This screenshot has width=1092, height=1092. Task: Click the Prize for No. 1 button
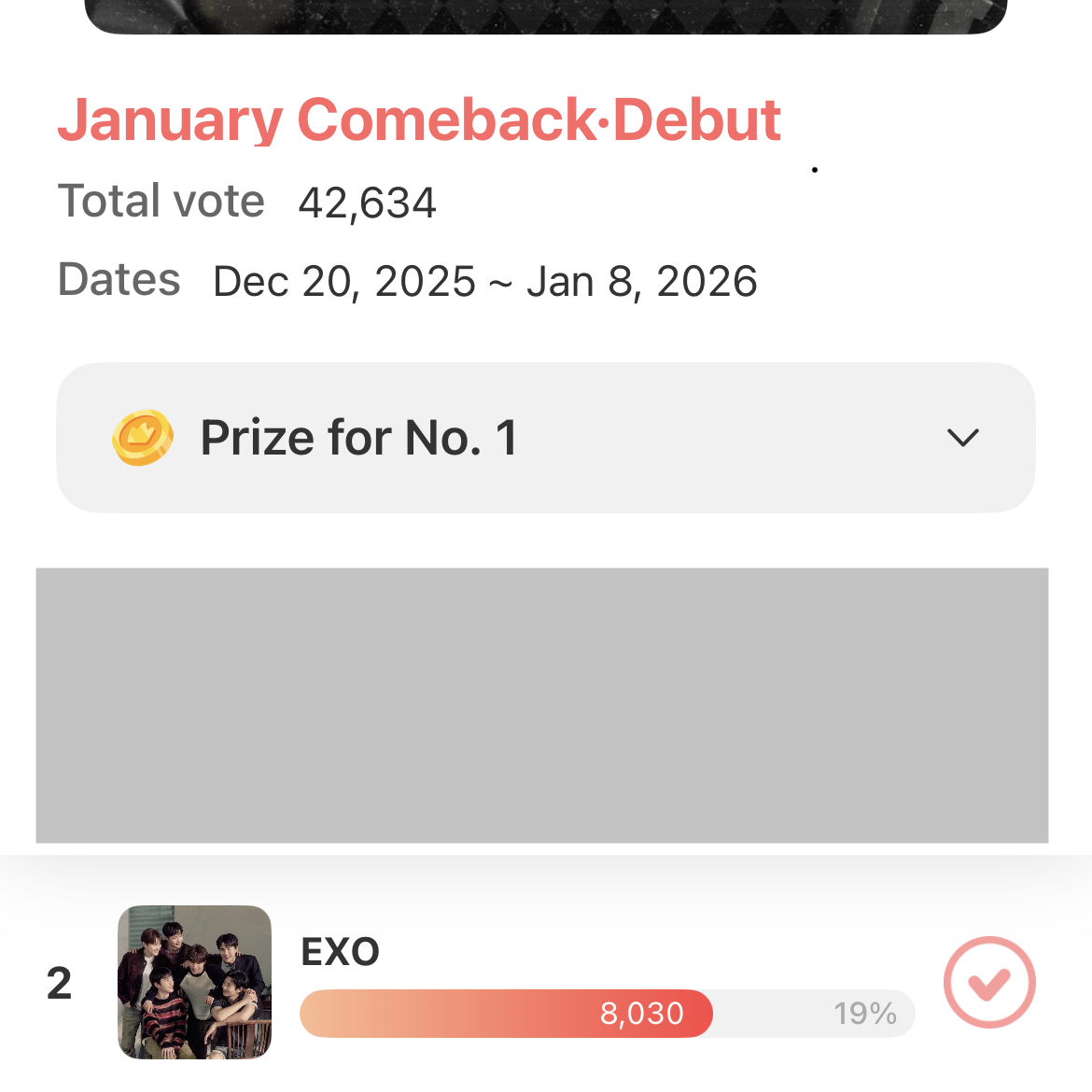click(546, 437)
